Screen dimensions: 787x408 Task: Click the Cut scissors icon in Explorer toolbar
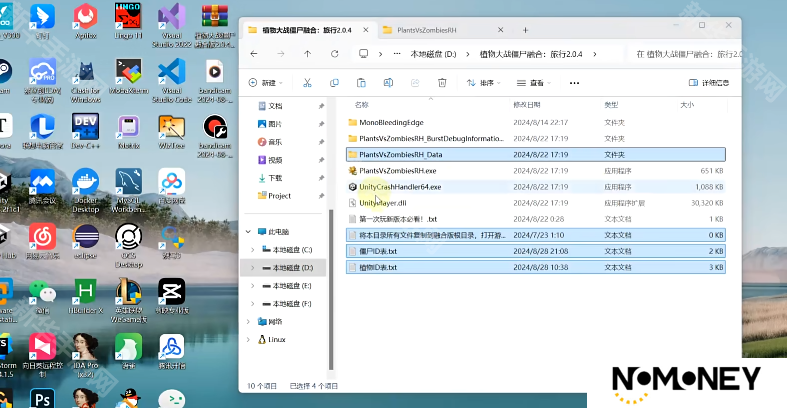(x=307, y=83)
